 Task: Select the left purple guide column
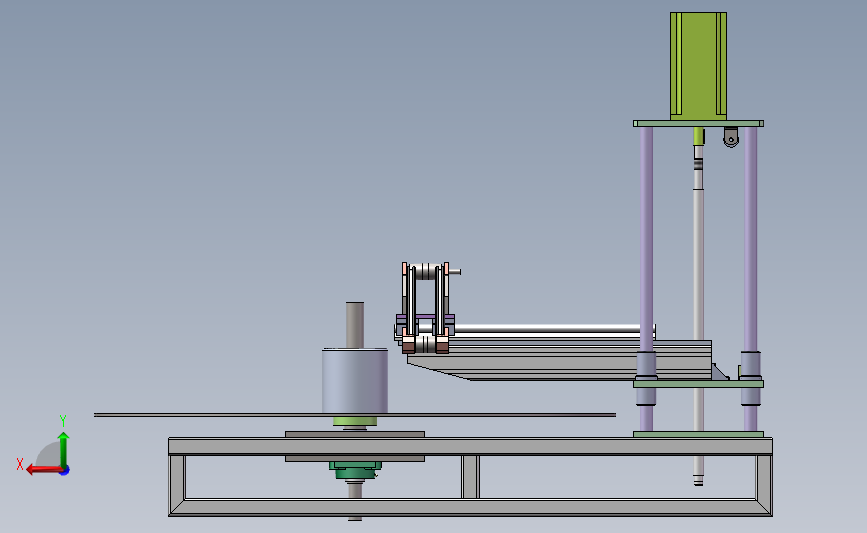(646, 238)
